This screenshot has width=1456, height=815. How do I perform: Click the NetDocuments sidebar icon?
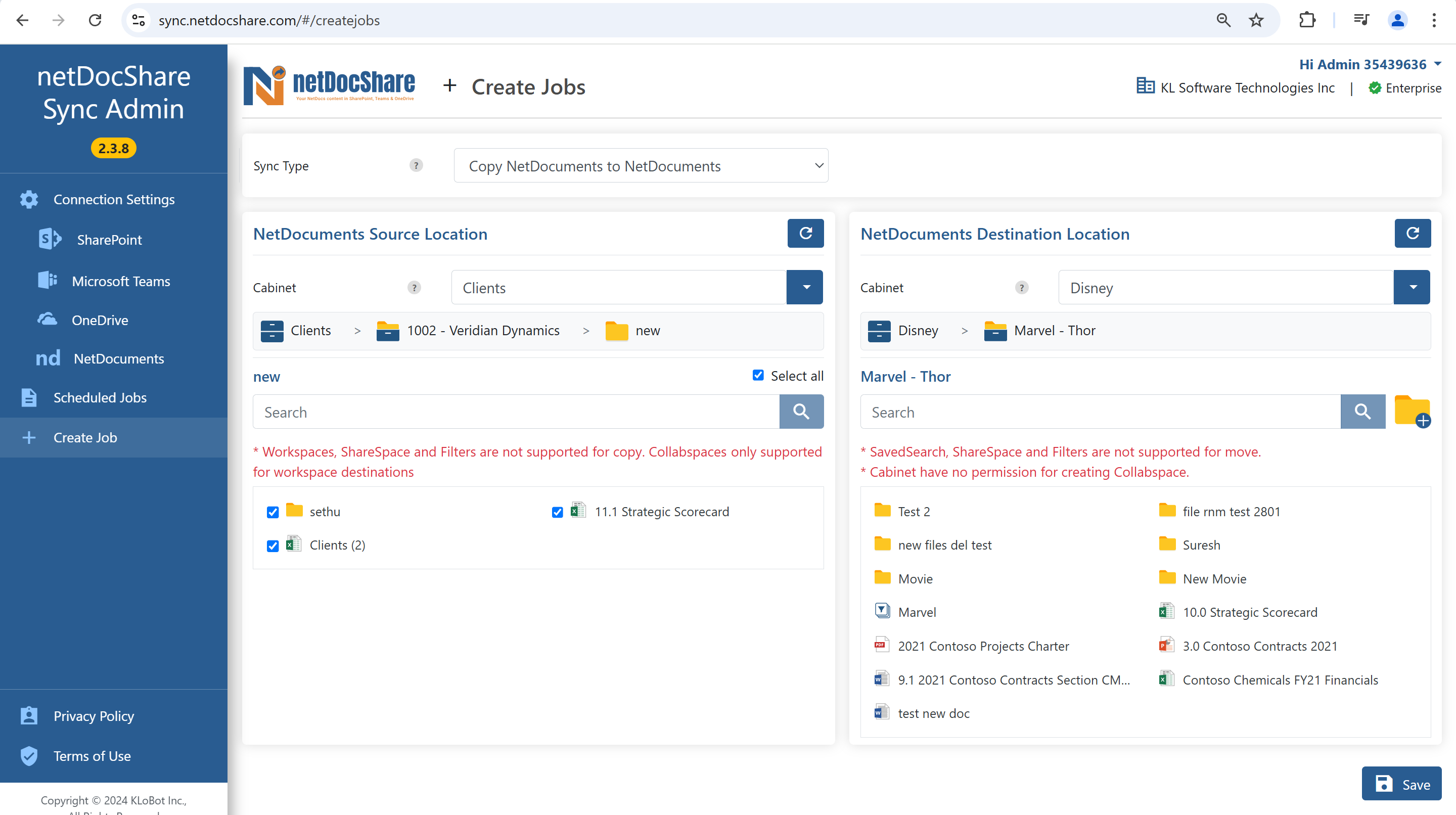47,357
